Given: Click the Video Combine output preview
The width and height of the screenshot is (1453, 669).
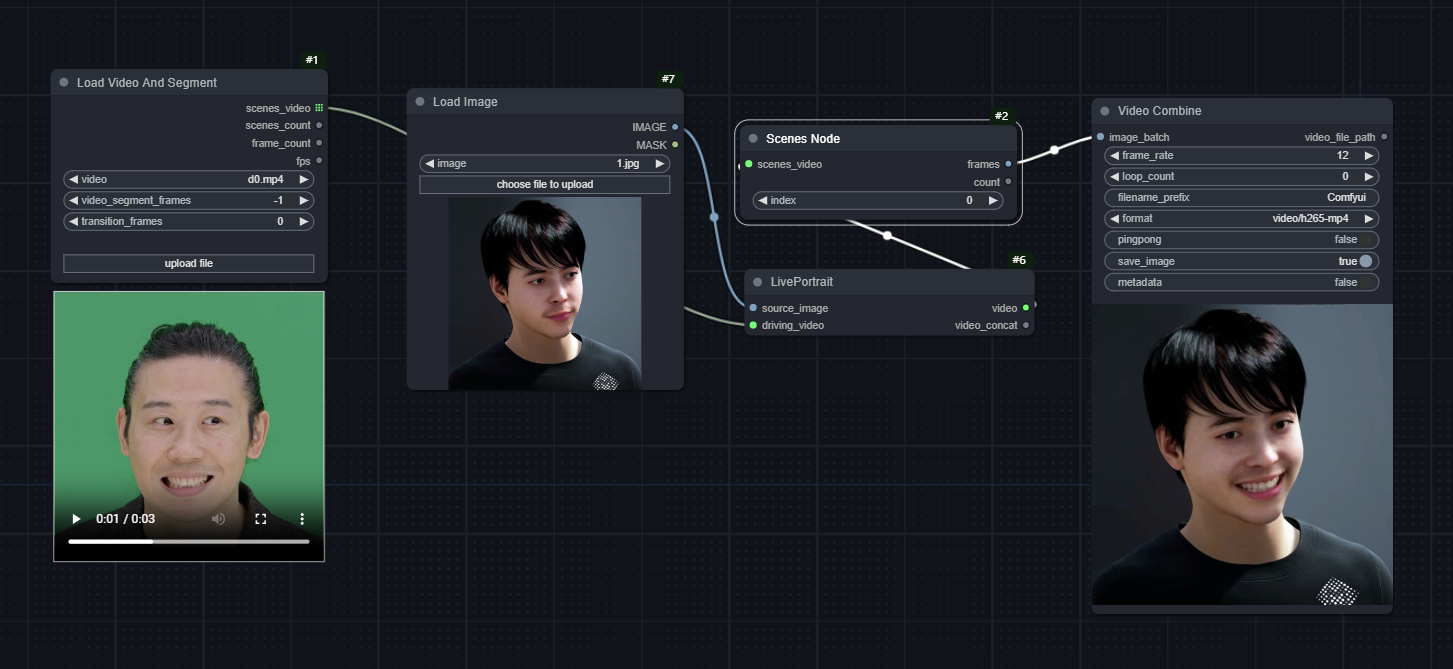Looking at the screenshot, I should coord(1242,455).
